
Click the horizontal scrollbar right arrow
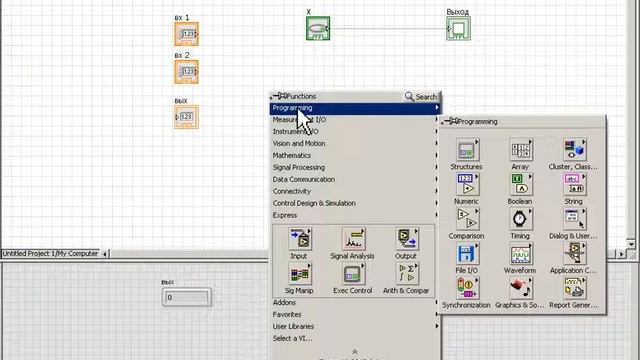point(621,254)
